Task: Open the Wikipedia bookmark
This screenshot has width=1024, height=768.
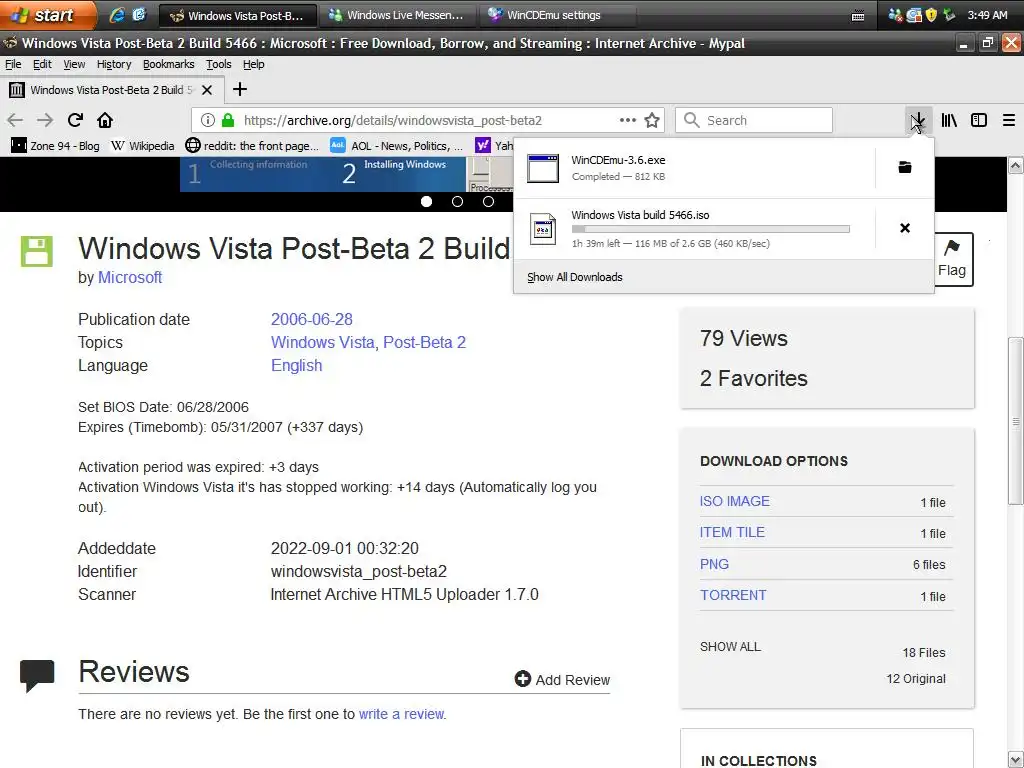Action: pos(142,146)
